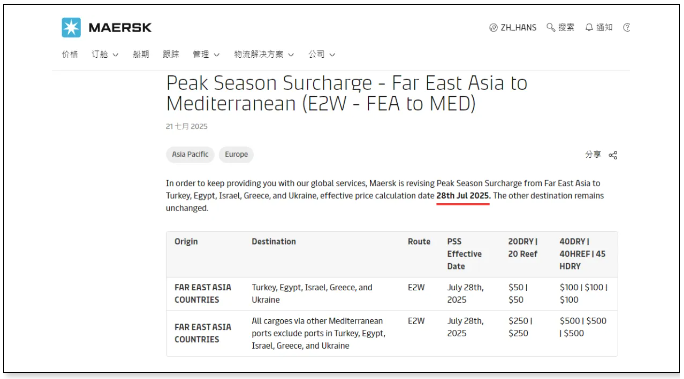The image size is (684, 379).
Task: Open the 船期 menu item
Action: (141, 55)
